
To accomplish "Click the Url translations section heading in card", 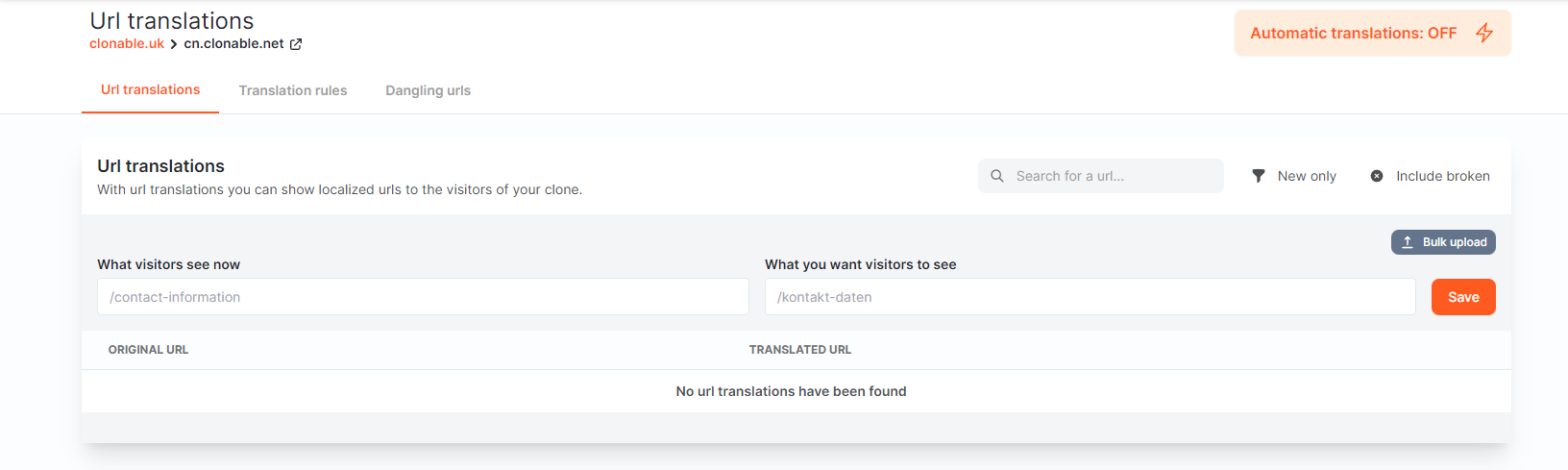I will [160, 166].
